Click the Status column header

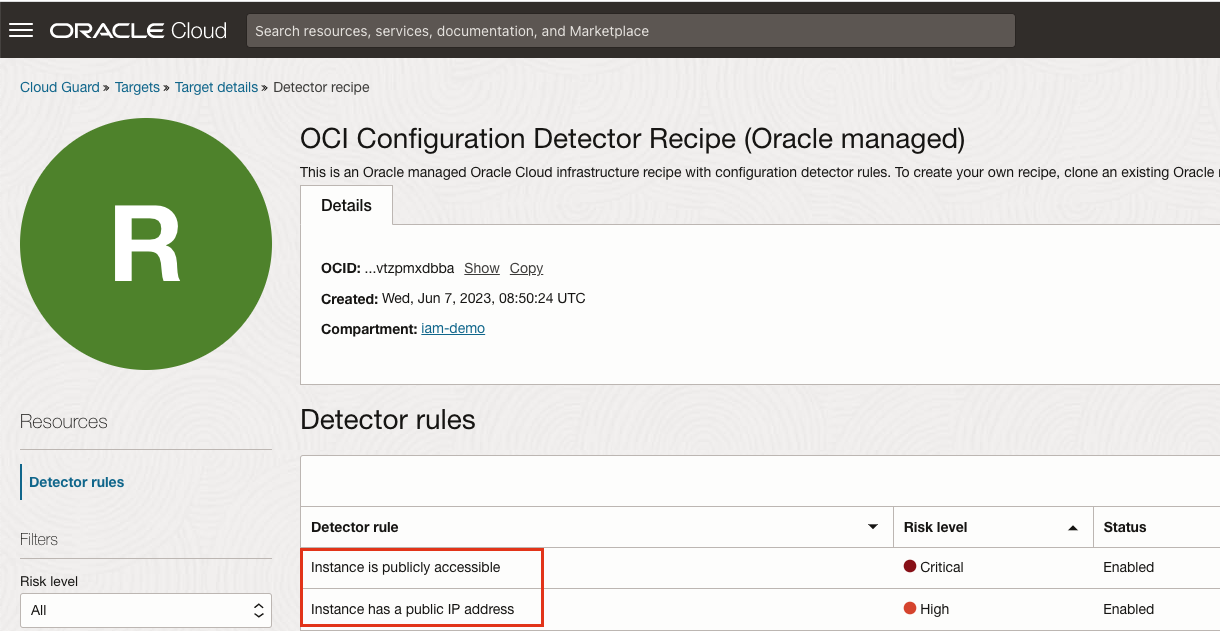pyautogui.click(x=1125, y=527)
